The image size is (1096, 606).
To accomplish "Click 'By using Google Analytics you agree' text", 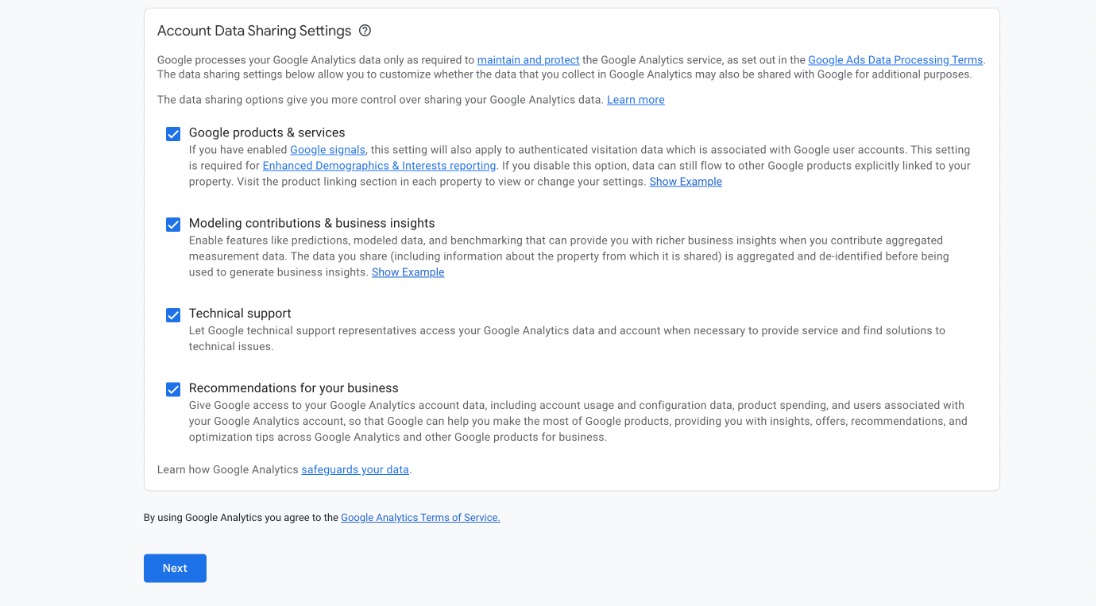I will pos(241,518).
